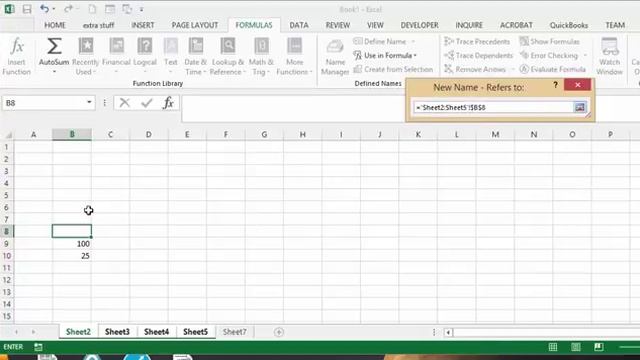
Task: Click Create from Selection
Action: point(393,69)
